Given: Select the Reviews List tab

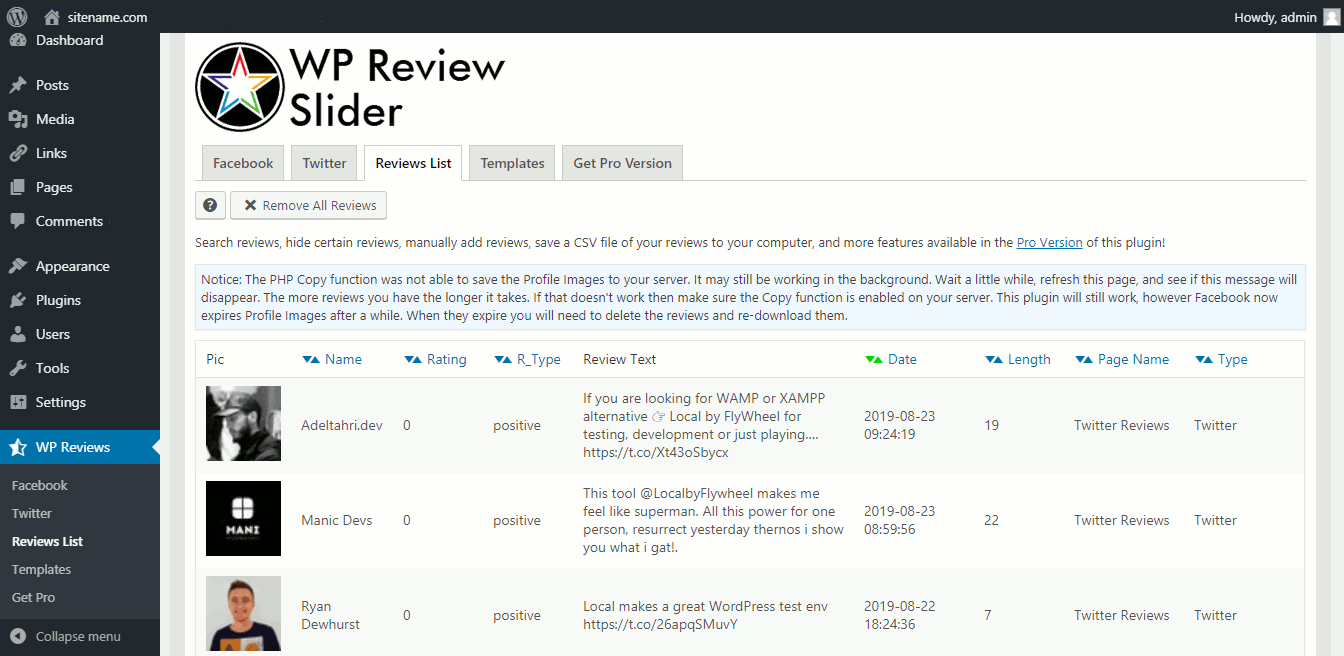Looking at the screenshot, I should click(x=413, y=163).
